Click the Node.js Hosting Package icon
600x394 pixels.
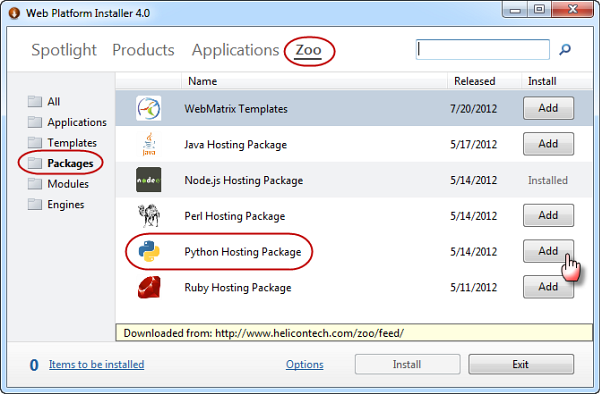tap(148, 179)
